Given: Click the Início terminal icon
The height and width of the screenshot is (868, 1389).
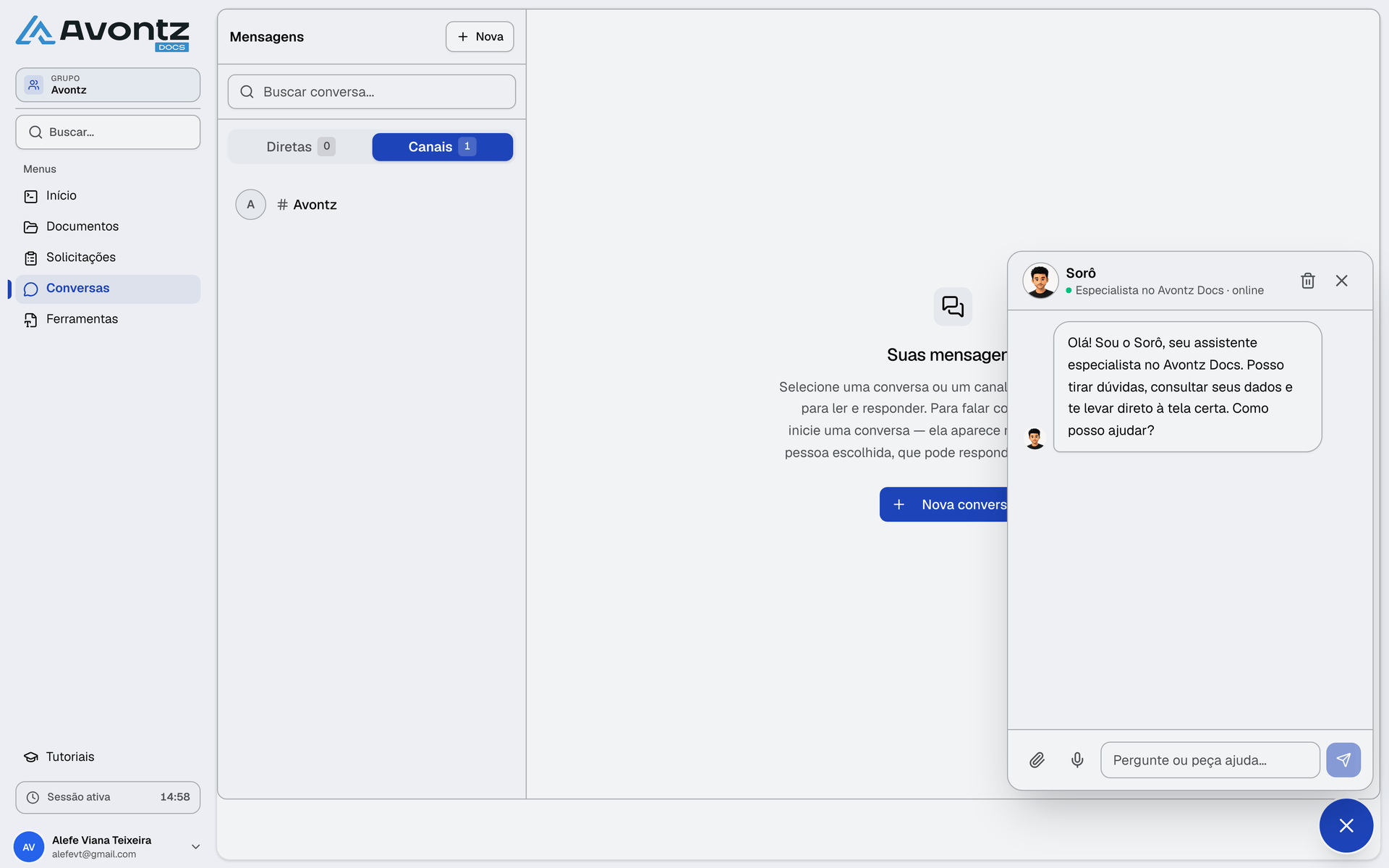Looking at the screenshot, I should point(30,197).
